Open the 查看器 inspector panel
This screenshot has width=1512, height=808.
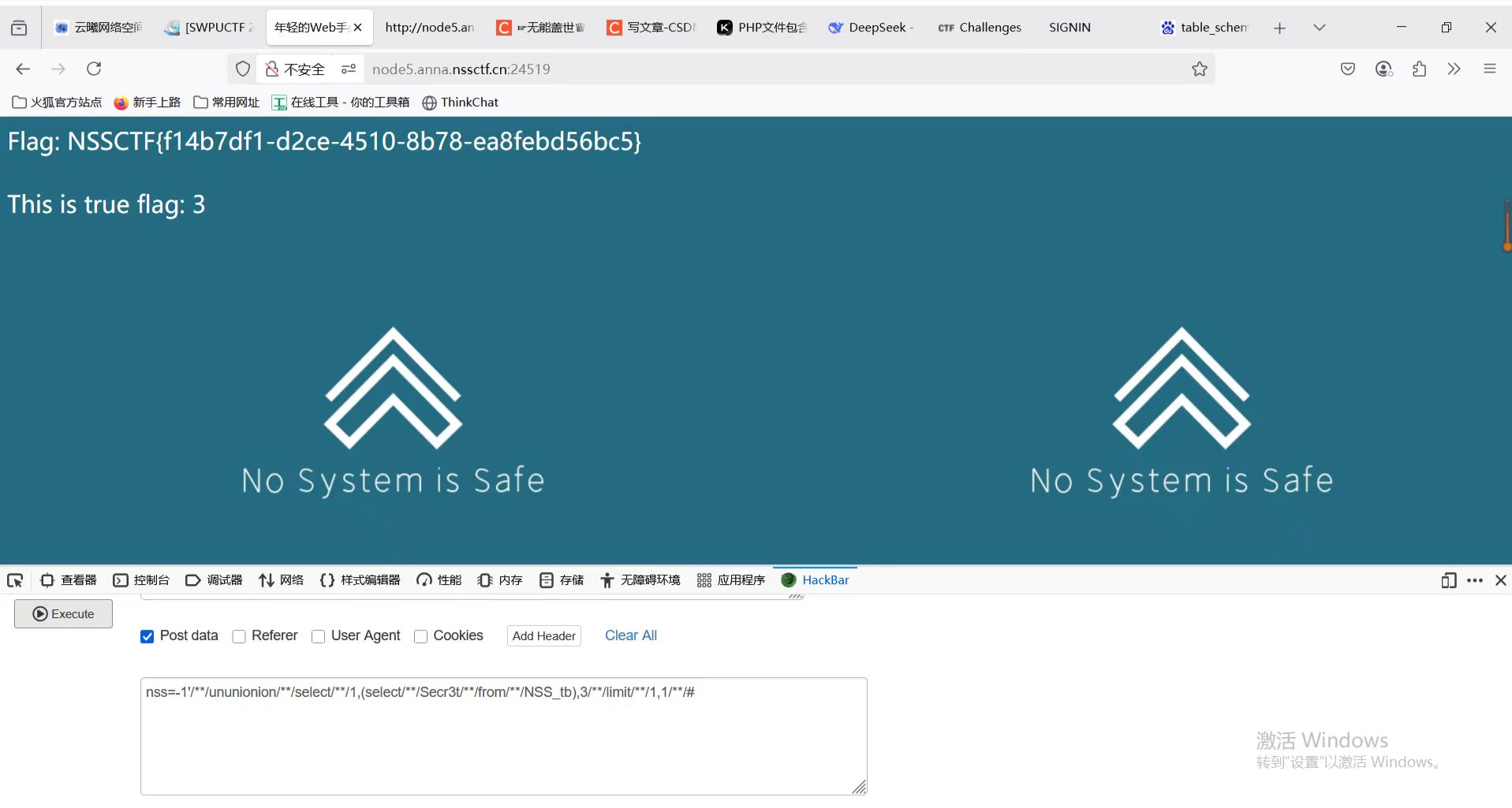pyautogui.click(x=68, y=580)
